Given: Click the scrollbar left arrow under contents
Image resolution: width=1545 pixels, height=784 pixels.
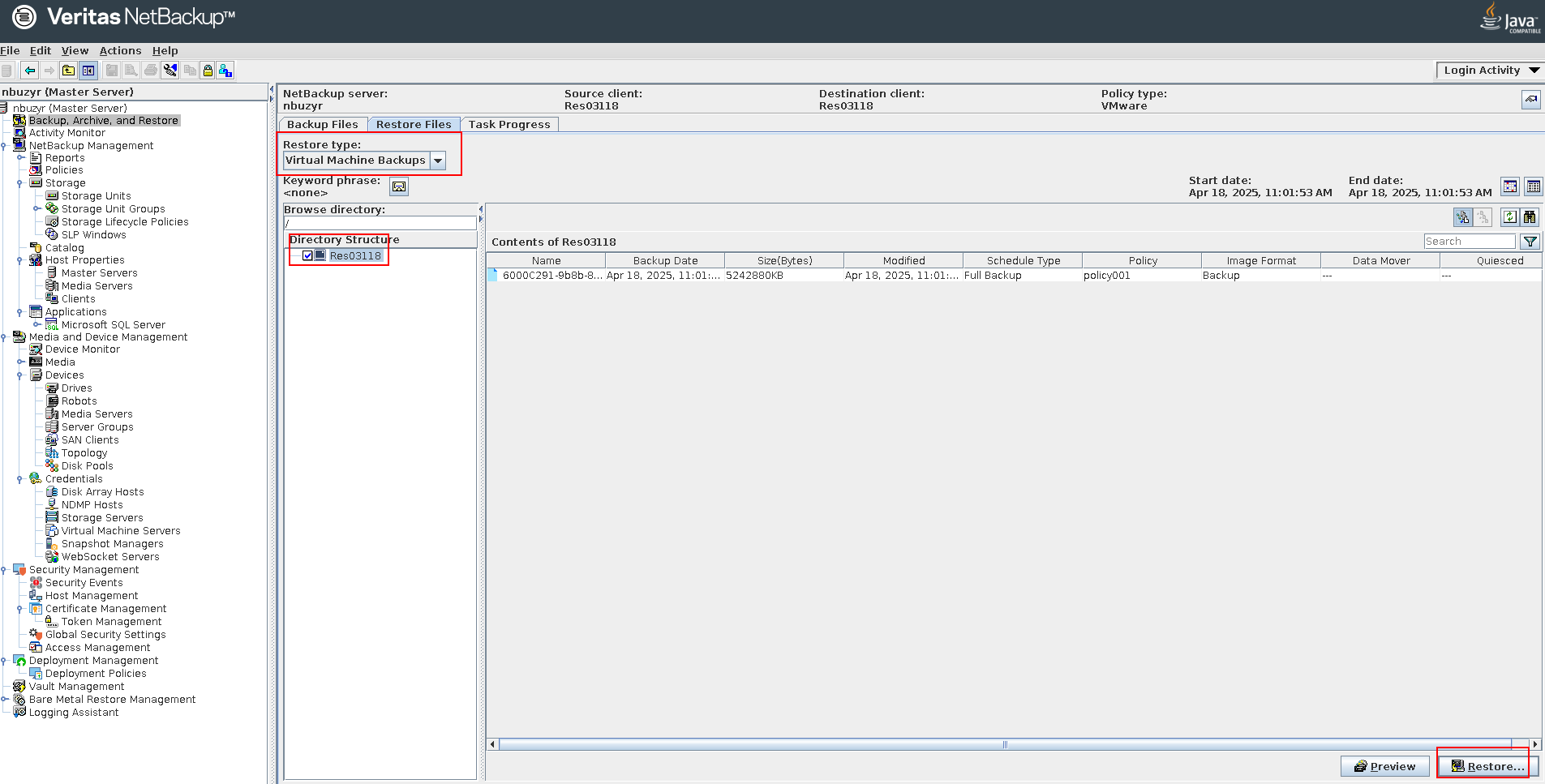Looking at the screenshot, I should (x=492, y=744).
